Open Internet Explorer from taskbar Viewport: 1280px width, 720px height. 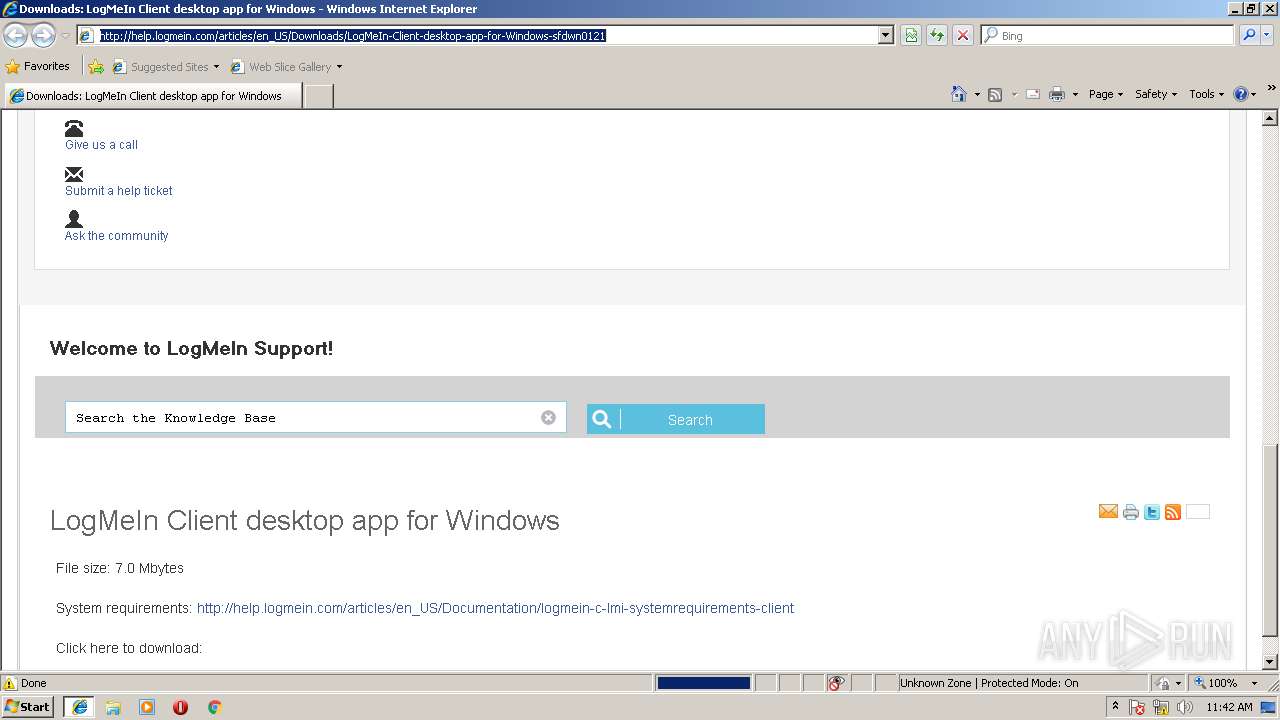(80, 707)
